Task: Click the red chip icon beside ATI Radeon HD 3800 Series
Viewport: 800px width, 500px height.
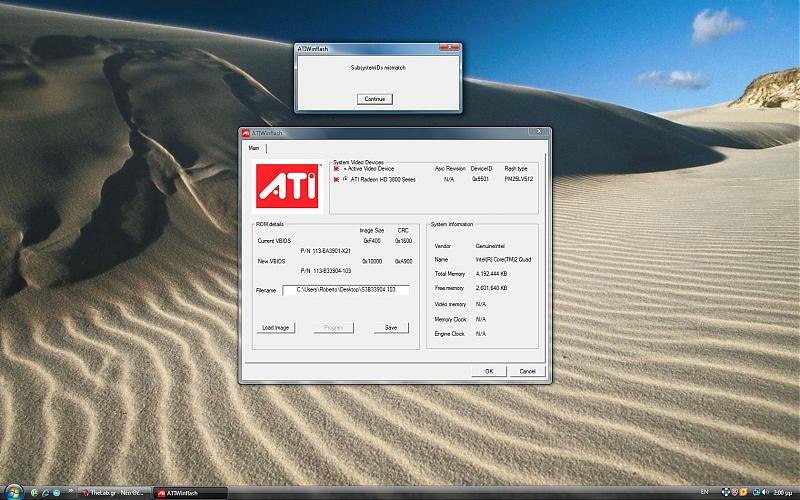Action: pyautogui.click(x=336, y=179)
